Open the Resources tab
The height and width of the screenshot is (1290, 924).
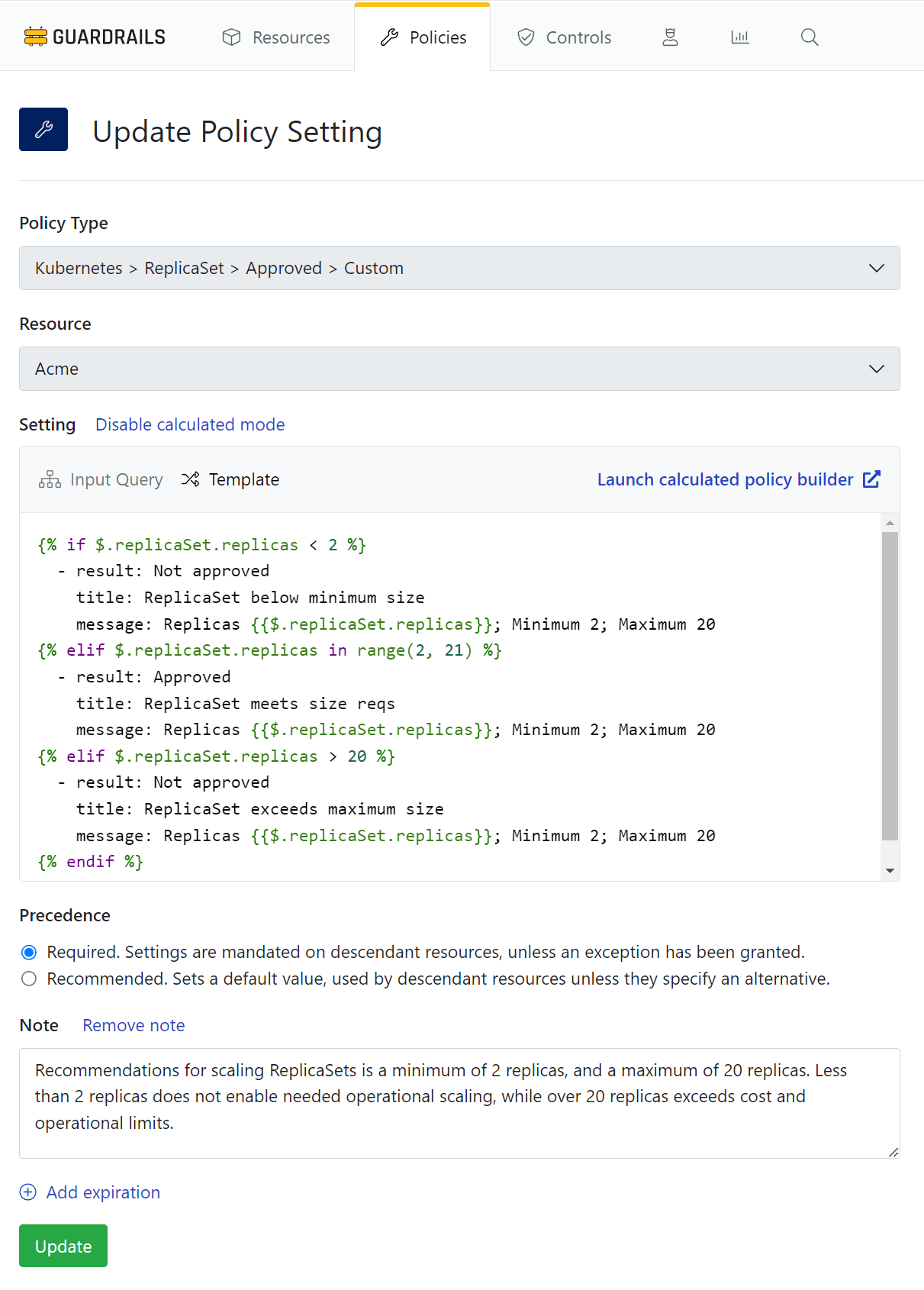(x=276, y=37)
